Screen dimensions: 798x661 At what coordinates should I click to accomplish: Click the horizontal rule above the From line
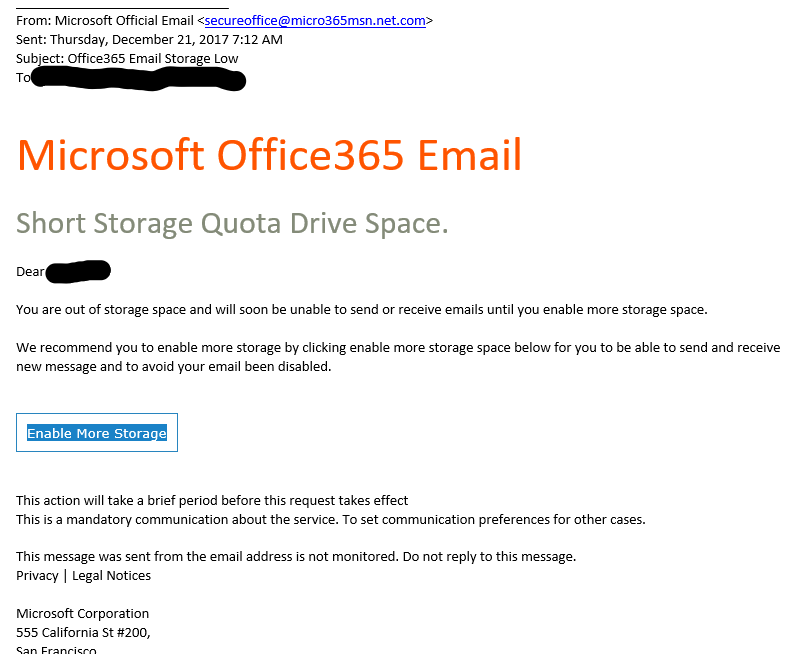coord(122,8)
